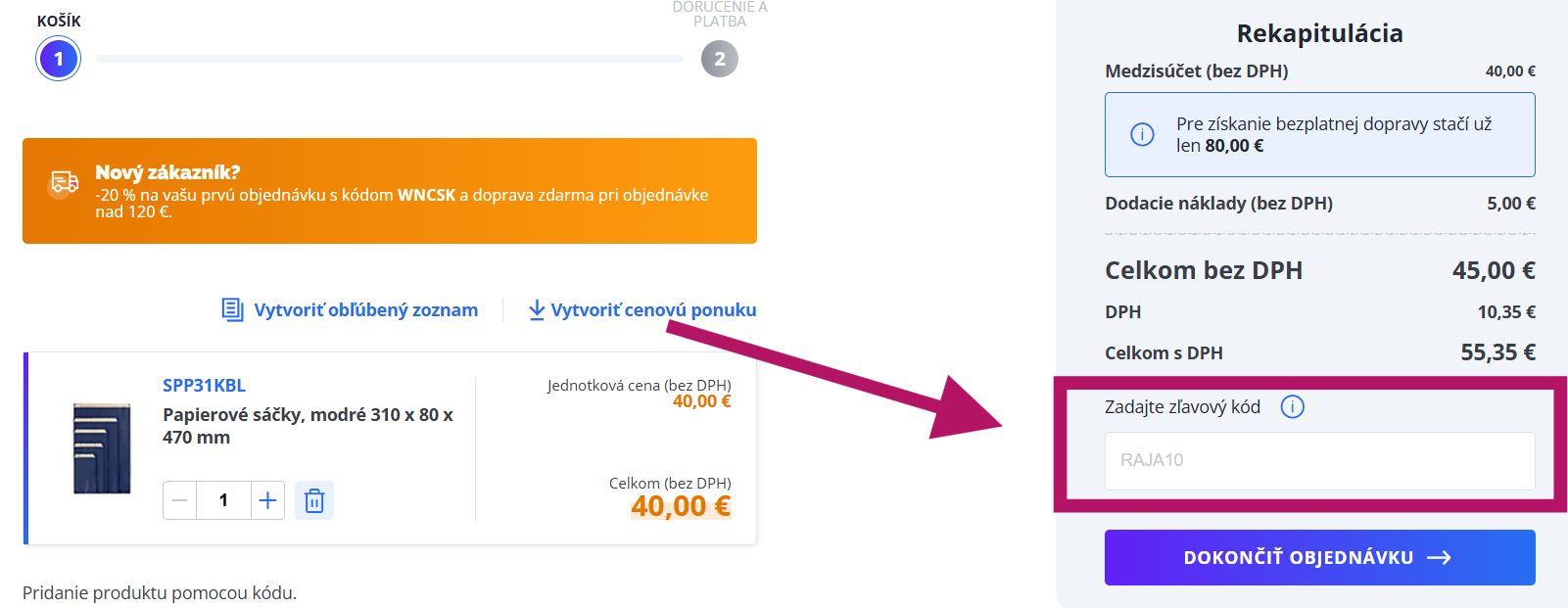
Task: Select step 1 Košík circle
Action: [59, 59]
